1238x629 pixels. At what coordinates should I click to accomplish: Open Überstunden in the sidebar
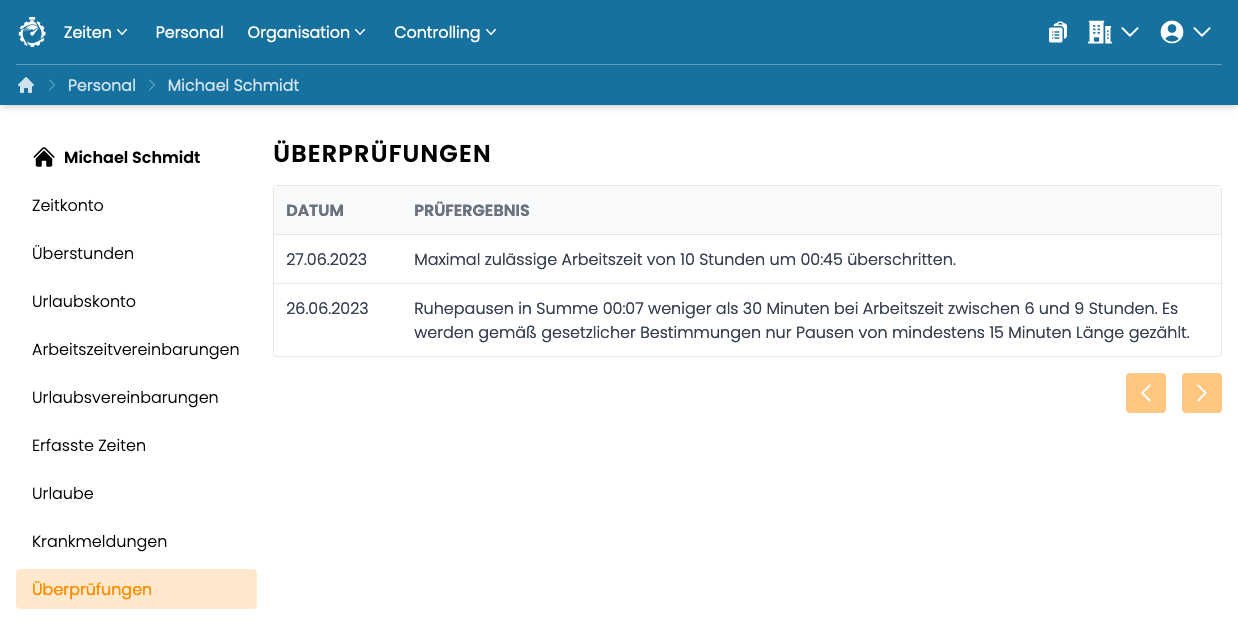(83, 253)
